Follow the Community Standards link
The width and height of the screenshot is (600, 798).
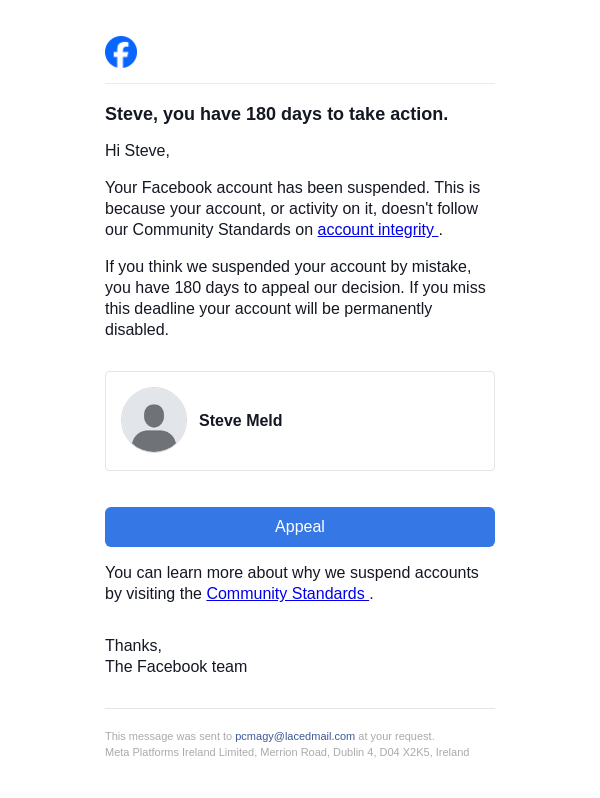tap(287, 594)
